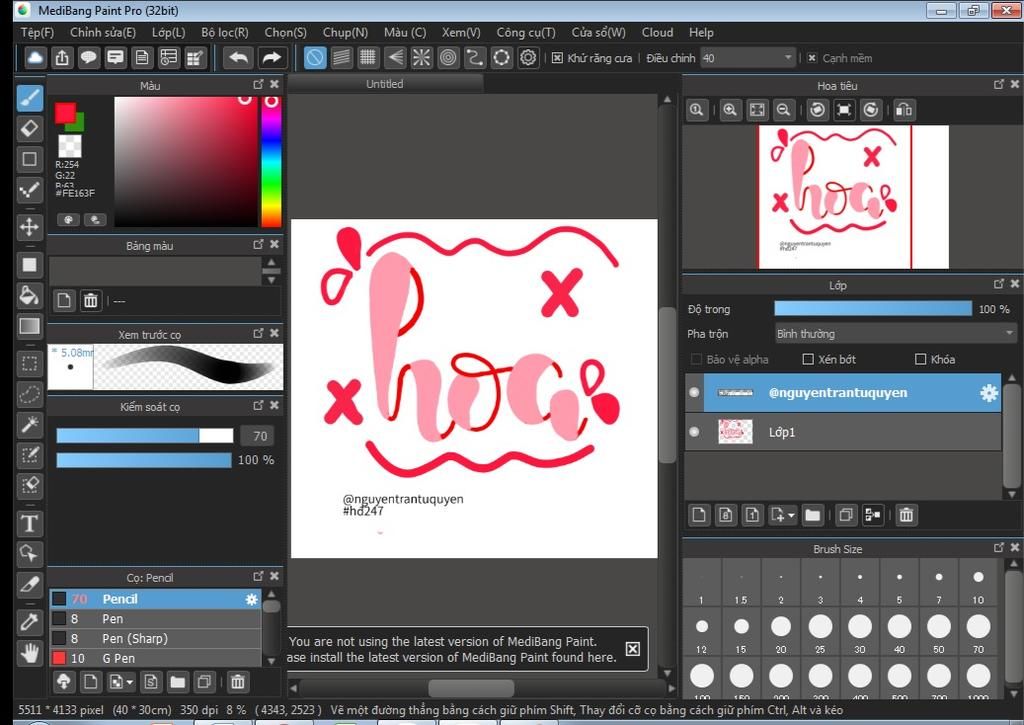Open the Lớp(L) menu

[168, 32]
